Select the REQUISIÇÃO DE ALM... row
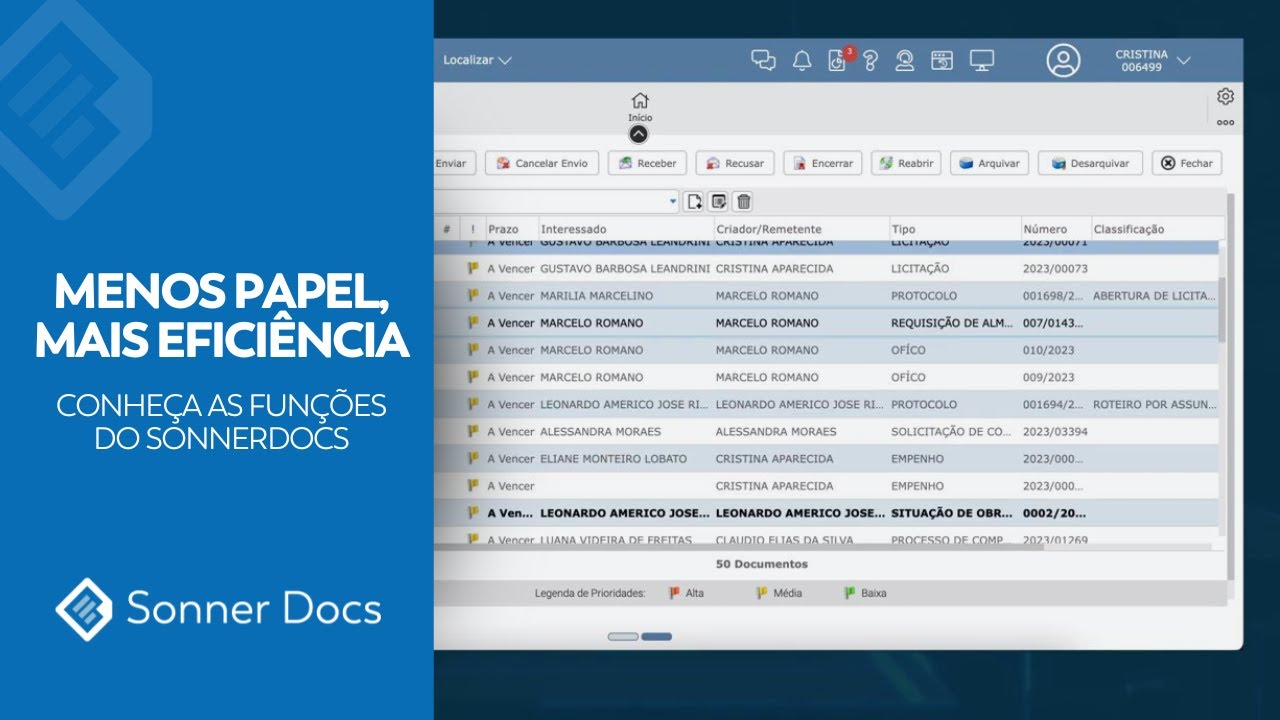Image resolution: width=1280 pixels, height=720 pixels. pos(826,323)
